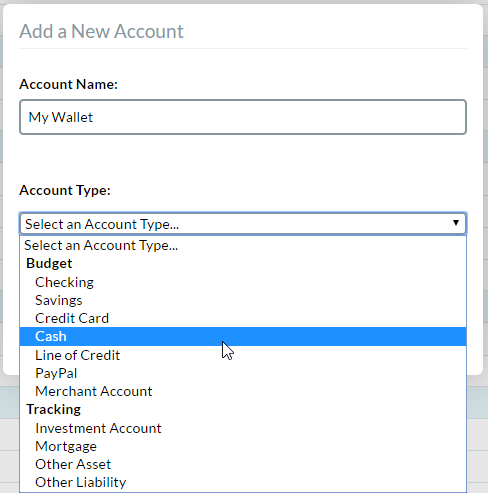Screen dimensions: 488x493
Task: Click the Account Name input field
Action: tap(243, 117)
